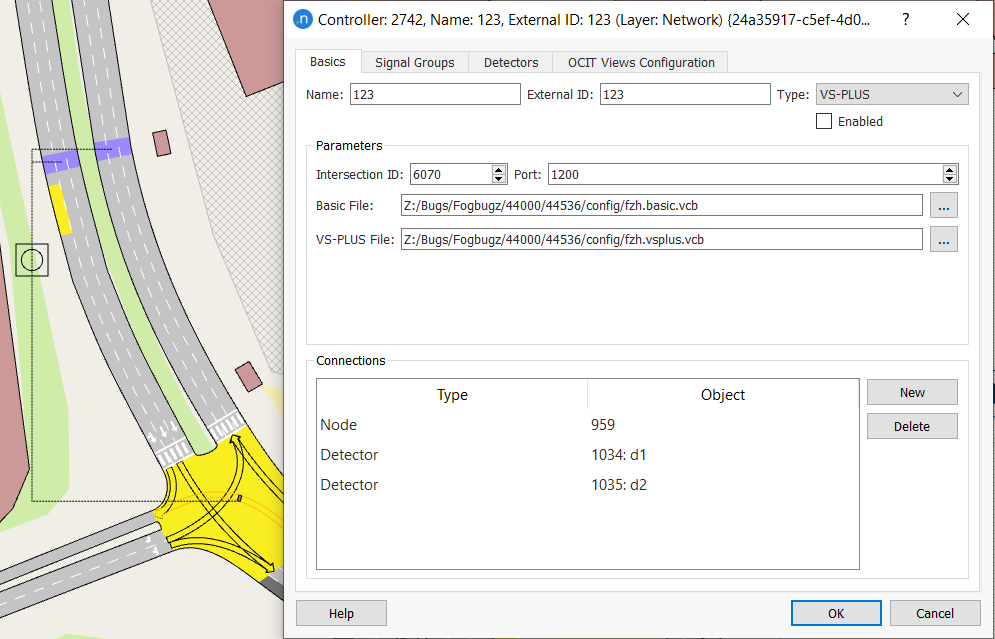This screenshot has width=995, height=639.
Task: Browse for Basic File with ellipsis button
Action: tap(943, 205)
